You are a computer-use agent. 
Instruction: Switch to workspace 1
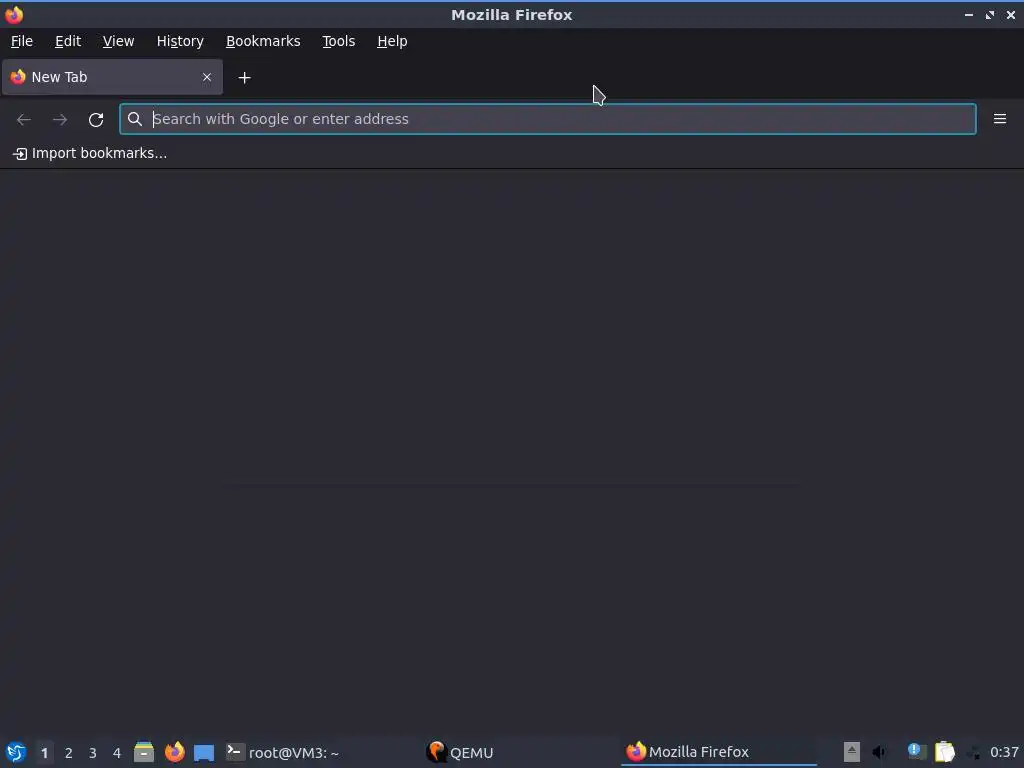click(44, 753)
